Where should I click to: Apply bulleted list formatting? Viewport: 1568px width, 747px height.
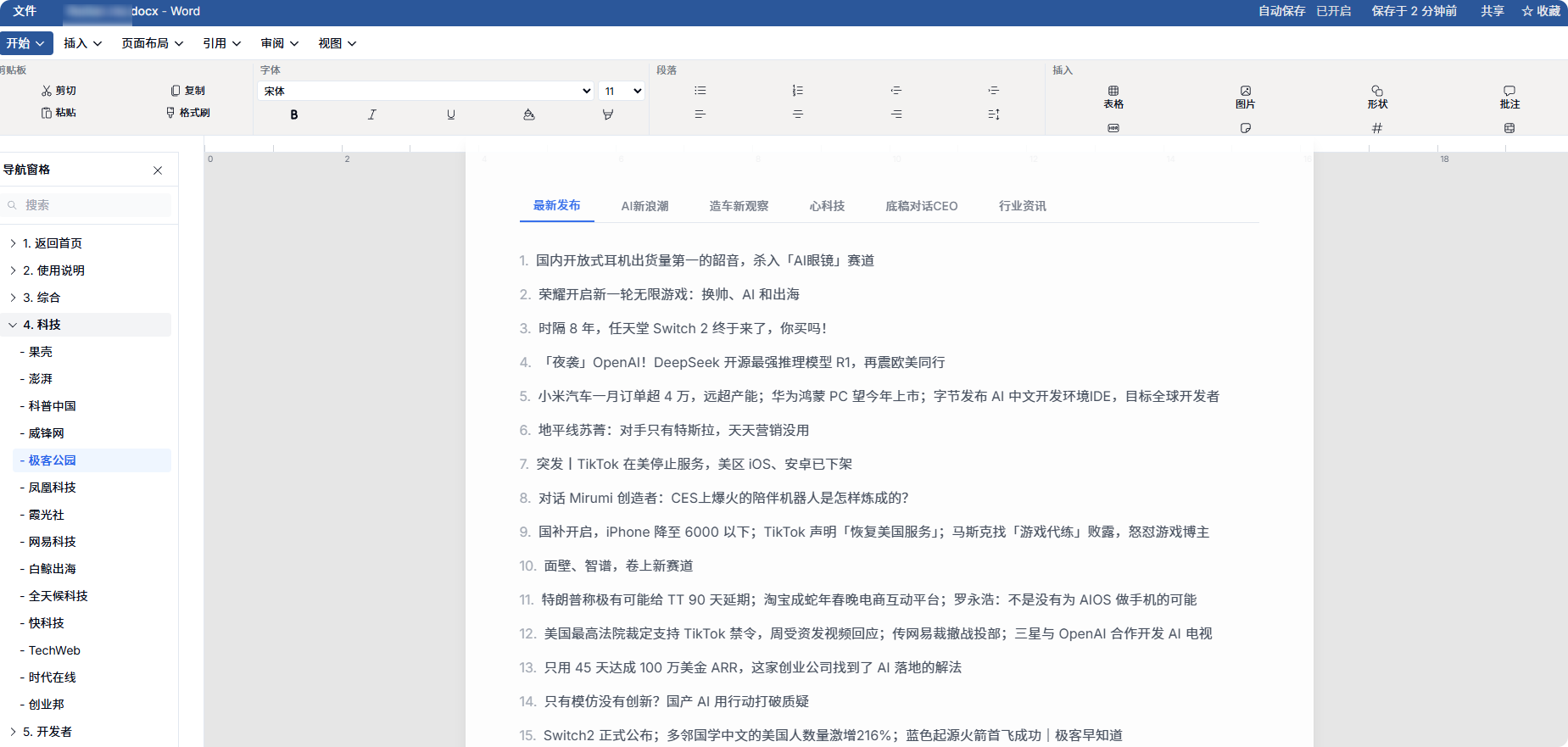point(700,91)
